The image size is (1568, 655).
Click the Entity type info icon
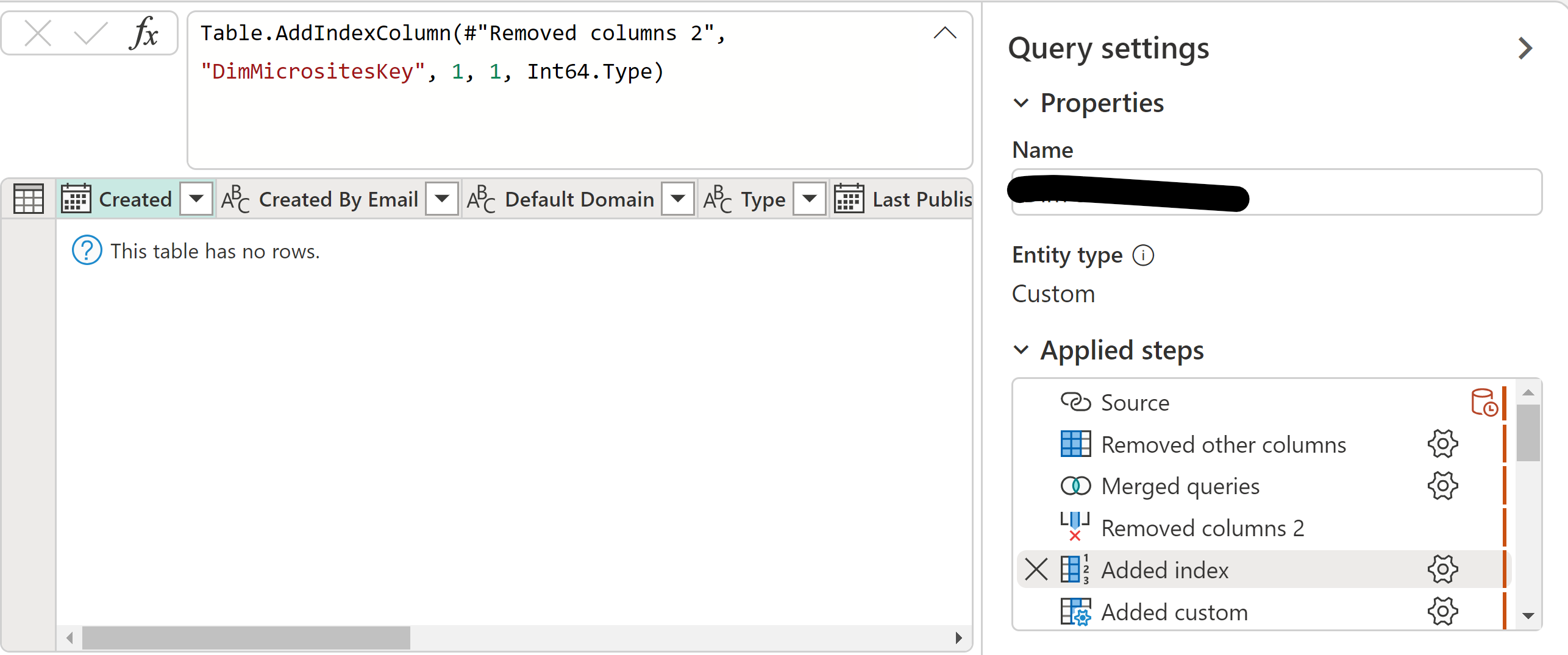[1143, 255]
